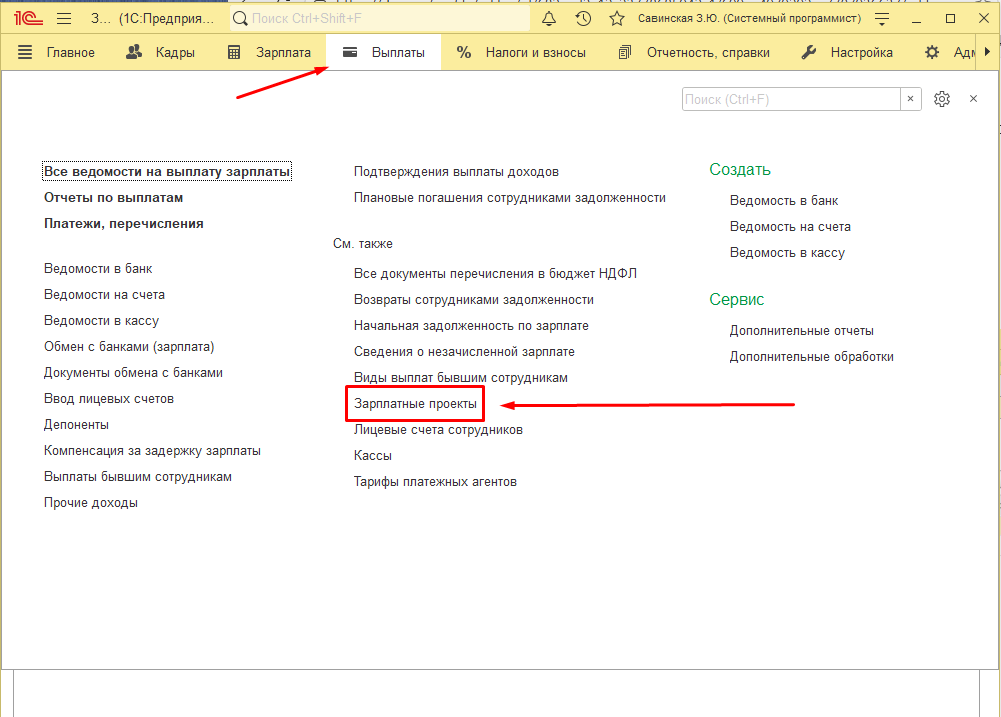Open the hamburger service menu in title bar
The width and height of the screenshot is (1001, 717).
[x=64, y=19]
